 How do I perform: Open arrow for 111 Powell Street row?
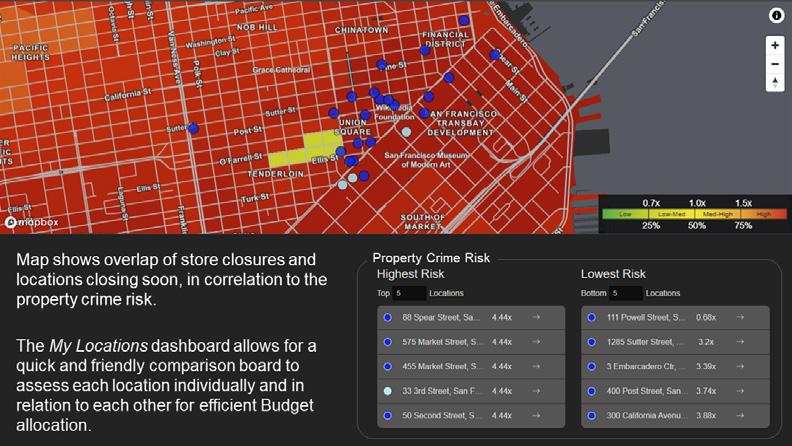point(740,317)
